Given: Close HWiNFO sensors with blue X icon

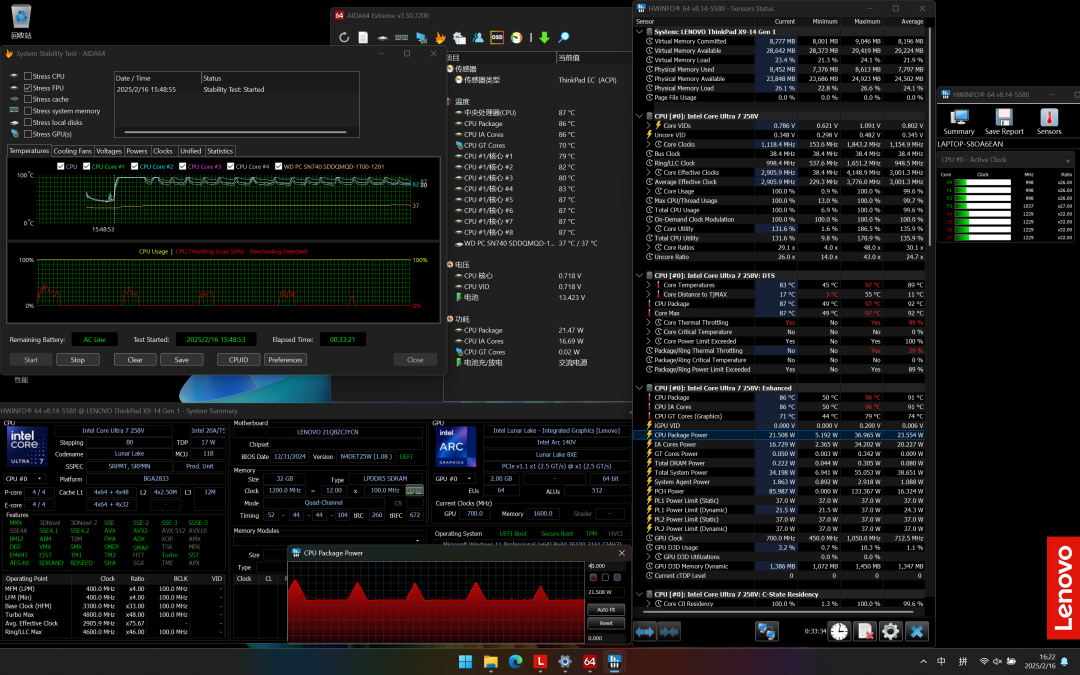Looking at the screenshot, I should point(916,631).
